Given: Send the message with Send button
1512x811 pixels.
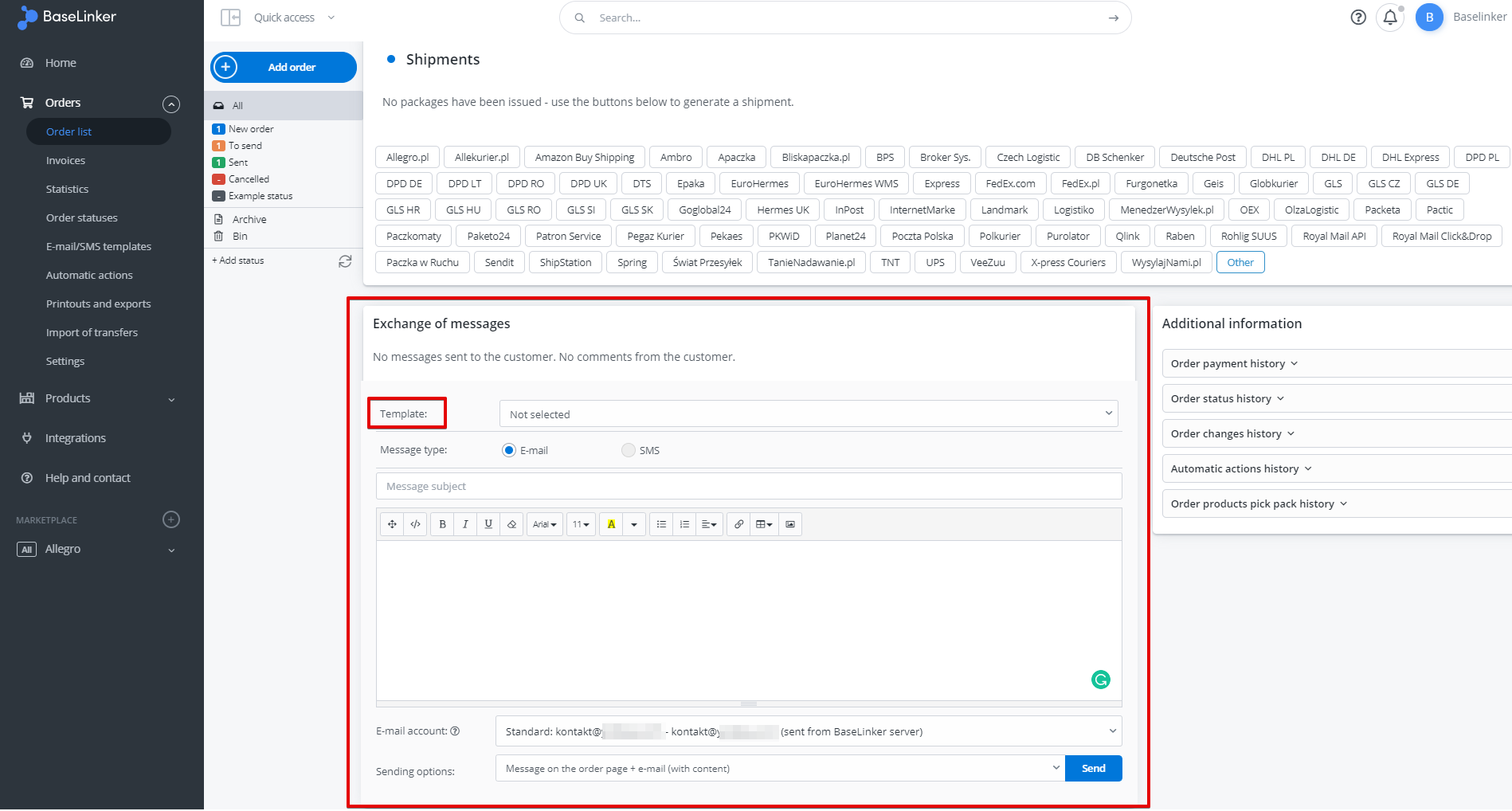Looking at the screenshot, I should (1094, 769).
